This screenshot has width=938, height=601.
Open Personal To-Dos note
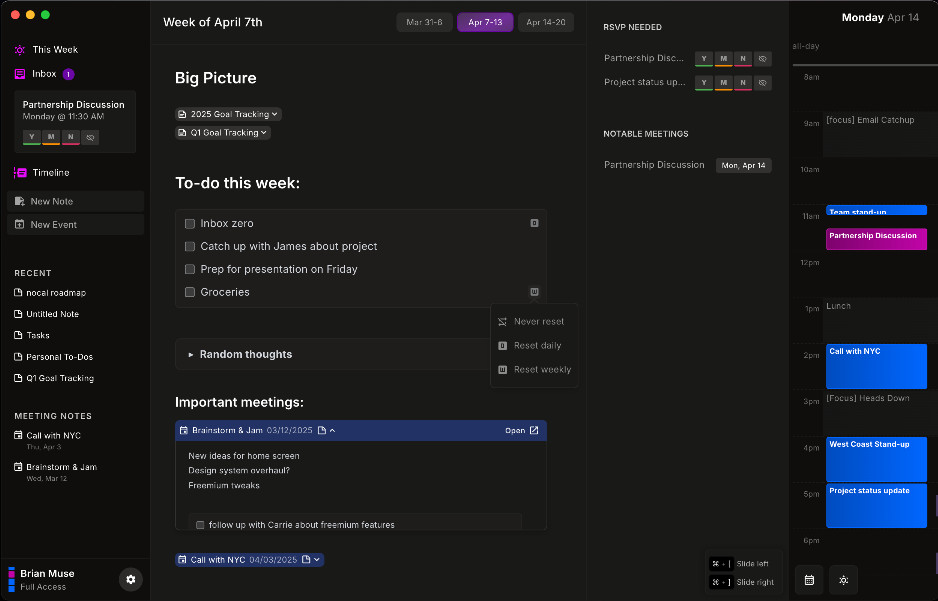(x=54, y=357)
